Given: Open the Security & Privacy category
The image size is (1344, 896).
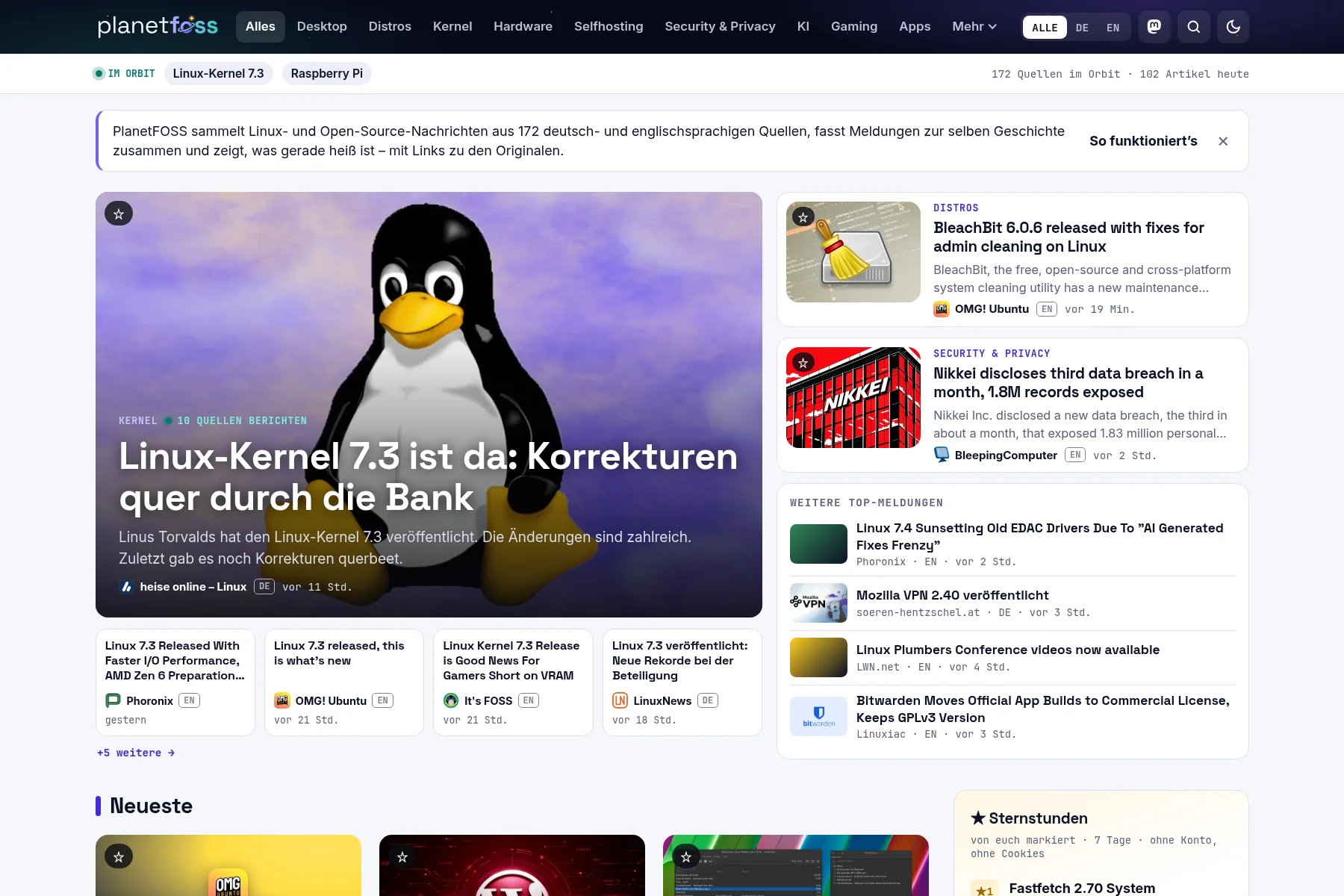Looking at the screenshot, I should (720, 27).
